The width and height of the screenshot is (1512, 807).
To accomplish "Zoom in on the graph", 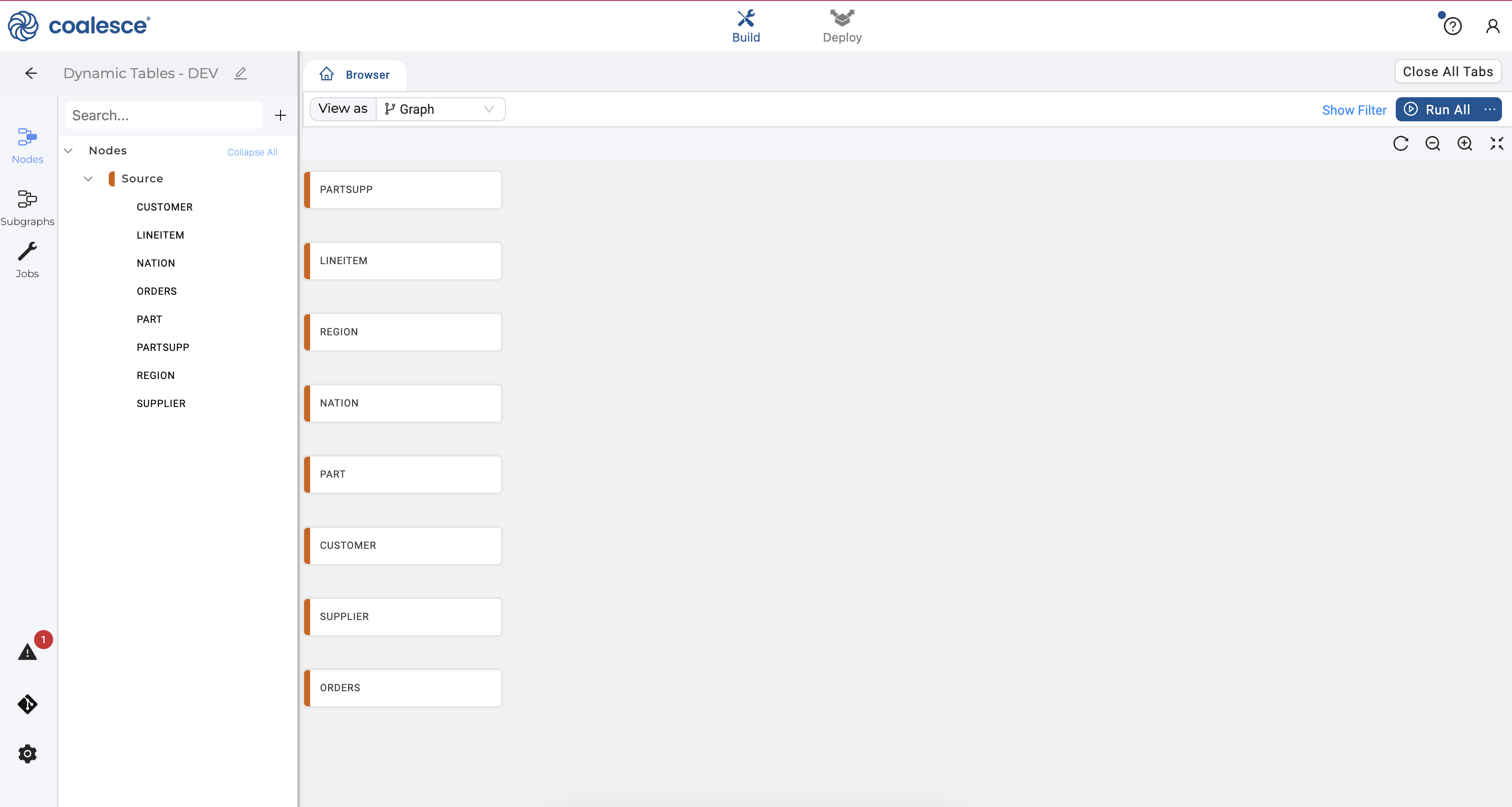I will 1464,144.
